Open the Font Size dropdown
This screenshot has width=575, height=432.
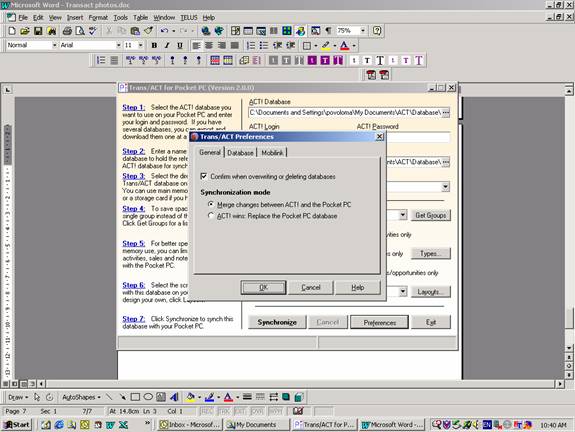tap(140, 45)
